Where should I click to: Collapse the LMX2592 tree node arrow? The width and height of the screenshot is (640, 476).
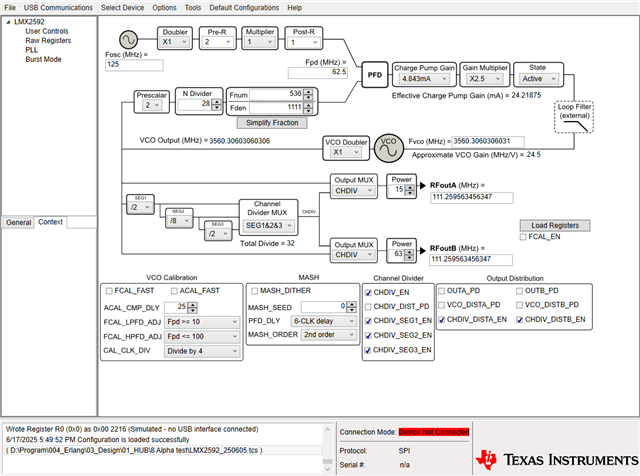(8, 22)
